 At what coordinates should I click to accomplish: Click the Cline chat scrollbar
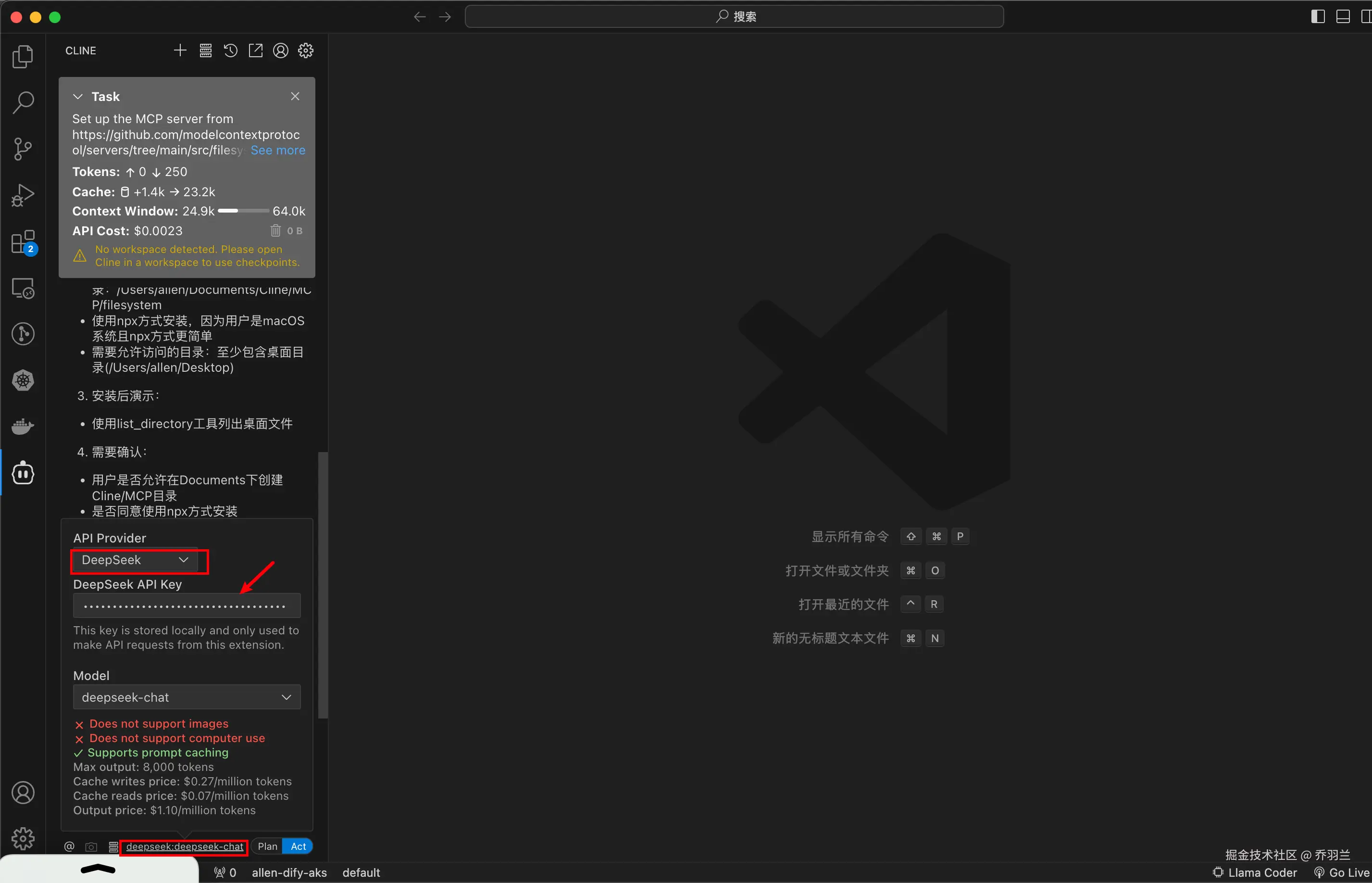(x=323, y=585)
